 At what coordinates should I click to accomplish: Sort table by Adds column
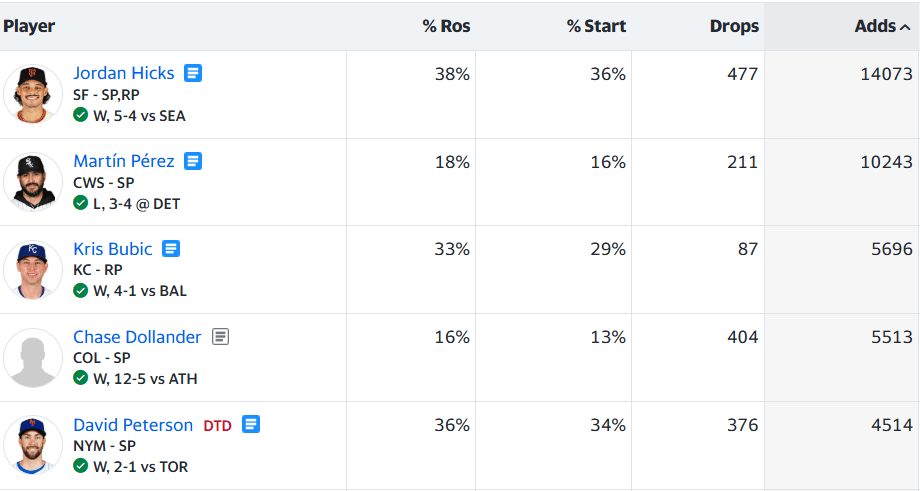tap(875, 26)
